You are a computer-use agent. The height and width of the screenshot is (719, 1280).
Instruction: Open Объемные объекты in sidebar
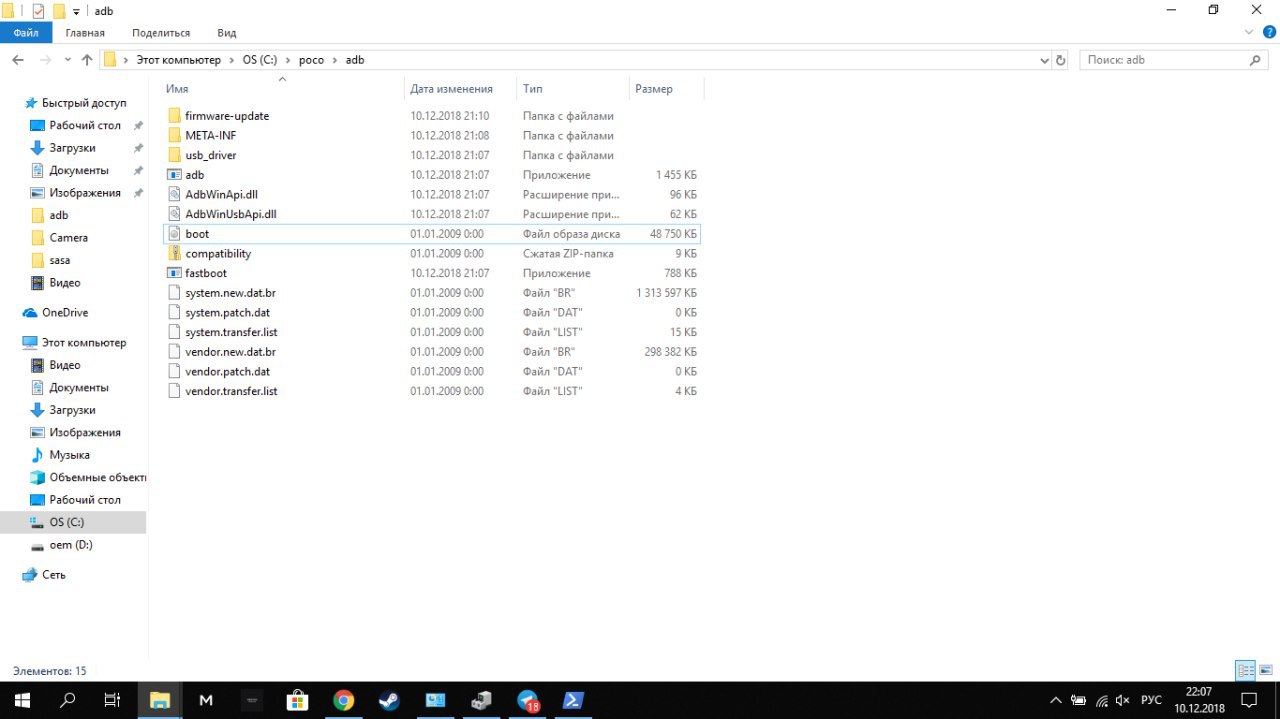pyautogui.click(x=97, y=477)
